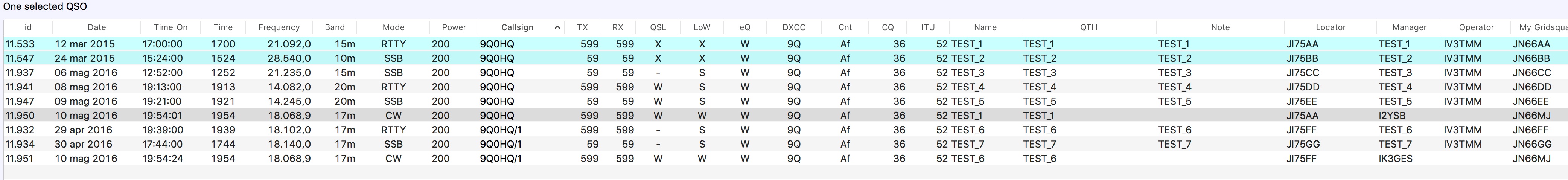Sort by the Date column header
1568x180 pixels.
97,27
